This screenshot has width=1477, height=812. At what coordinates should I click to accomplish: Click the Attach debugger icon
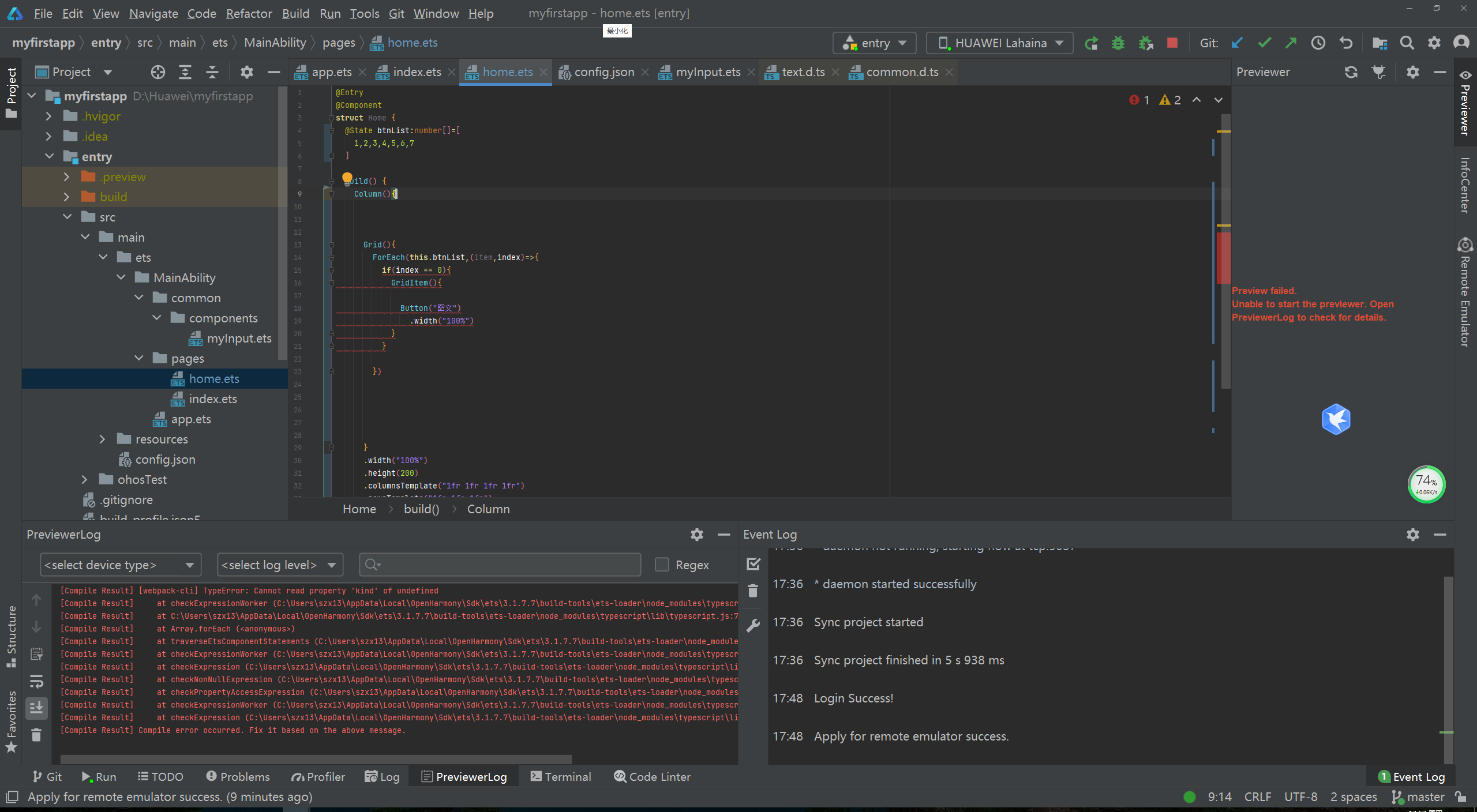pos(1146,43)
